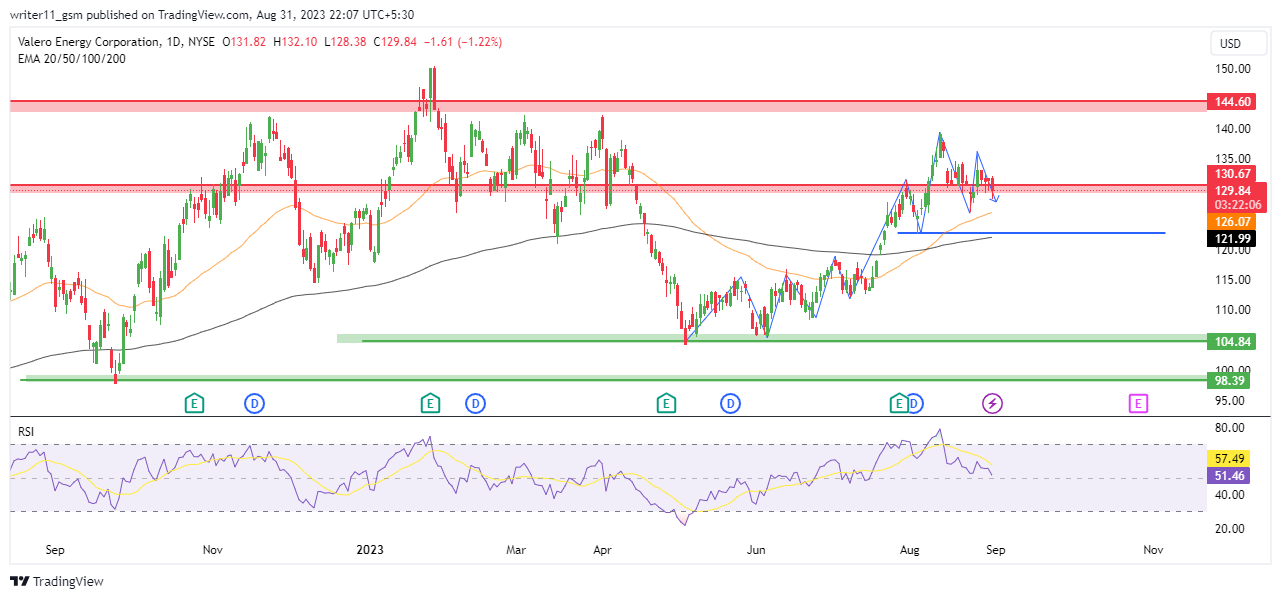Click the purple lightning news event marker
Image resolution: width=1281 pixels, height=599 pixels.
point(992,404)
